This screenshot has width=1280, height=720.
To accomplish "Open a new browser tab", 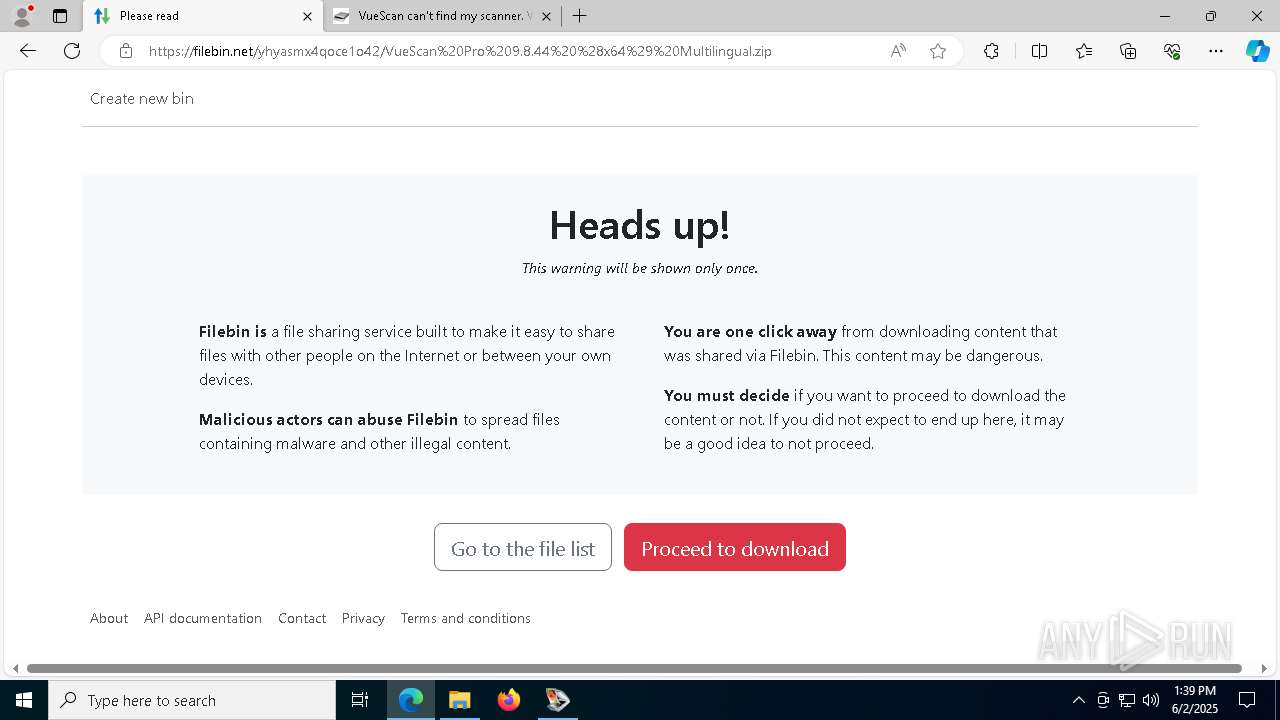I will pyautogui.click(x=579, y=16).
